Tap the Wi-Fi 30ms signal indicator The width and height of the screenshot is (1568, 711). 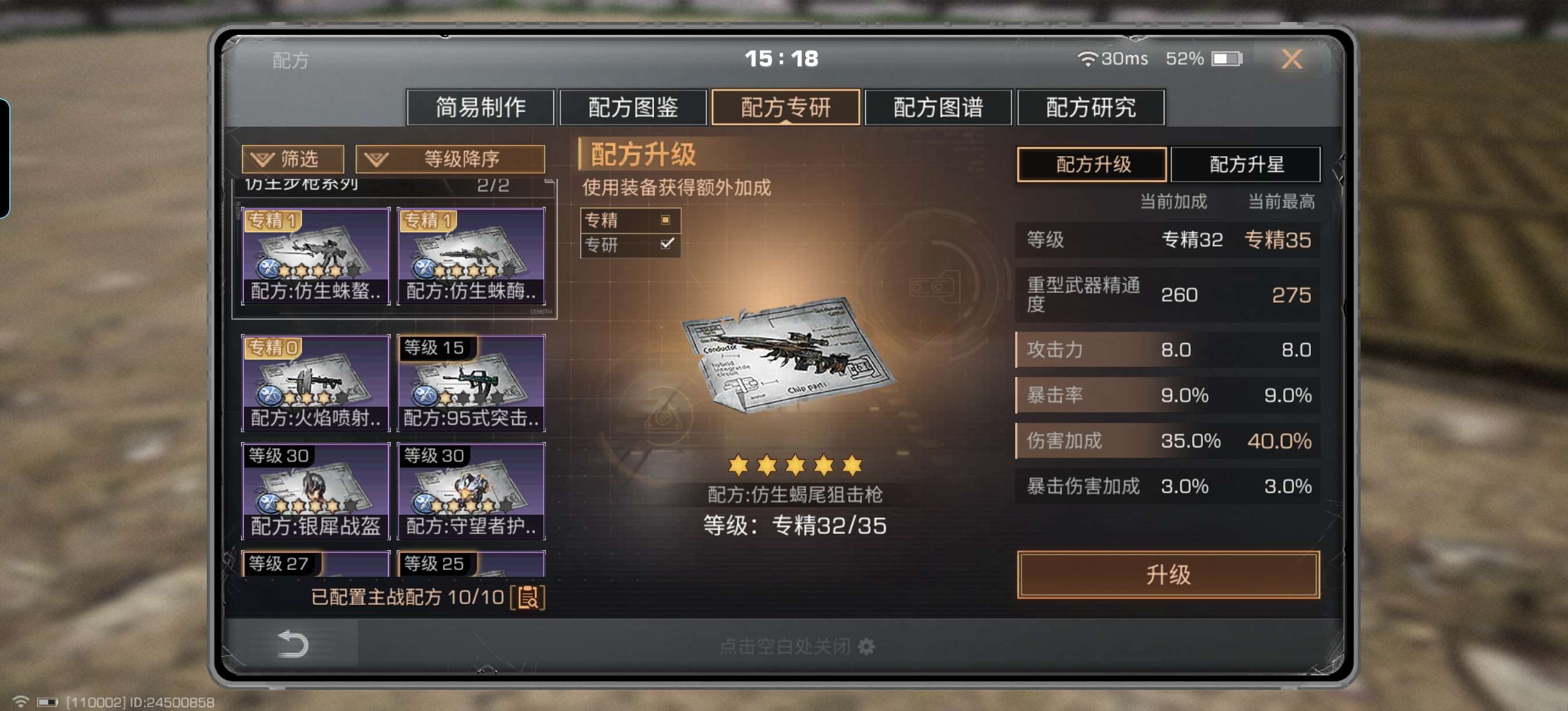pyautogui.click(x=1113, y=59)
